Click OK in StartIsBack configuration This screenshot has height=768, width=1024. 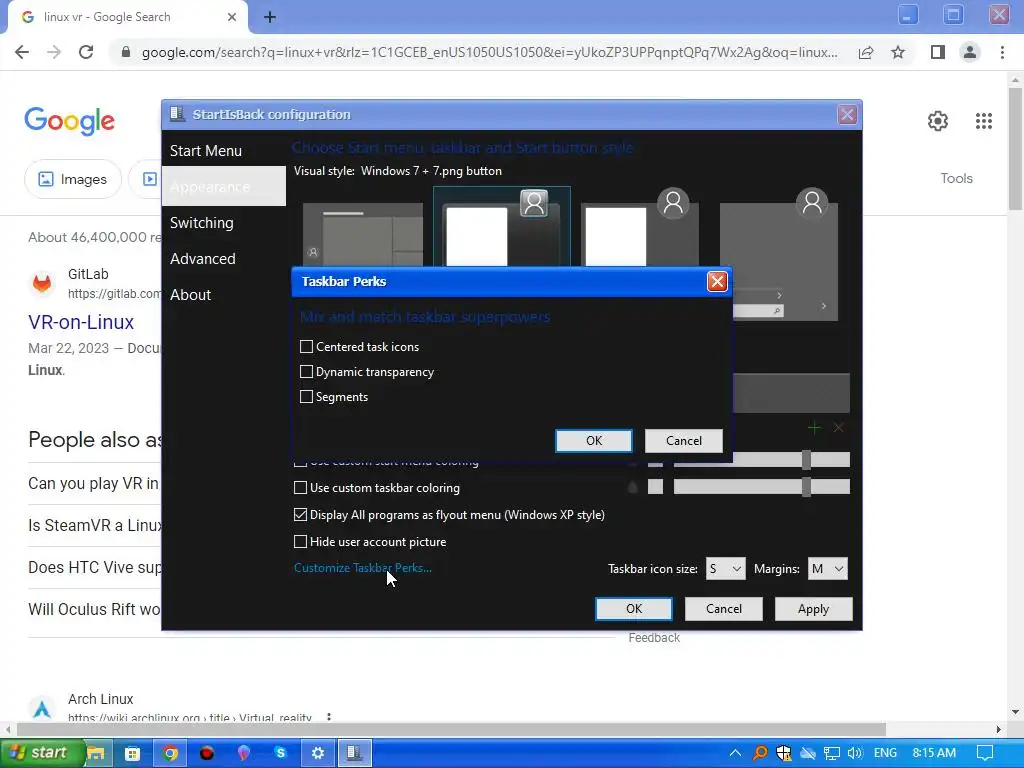633,609
